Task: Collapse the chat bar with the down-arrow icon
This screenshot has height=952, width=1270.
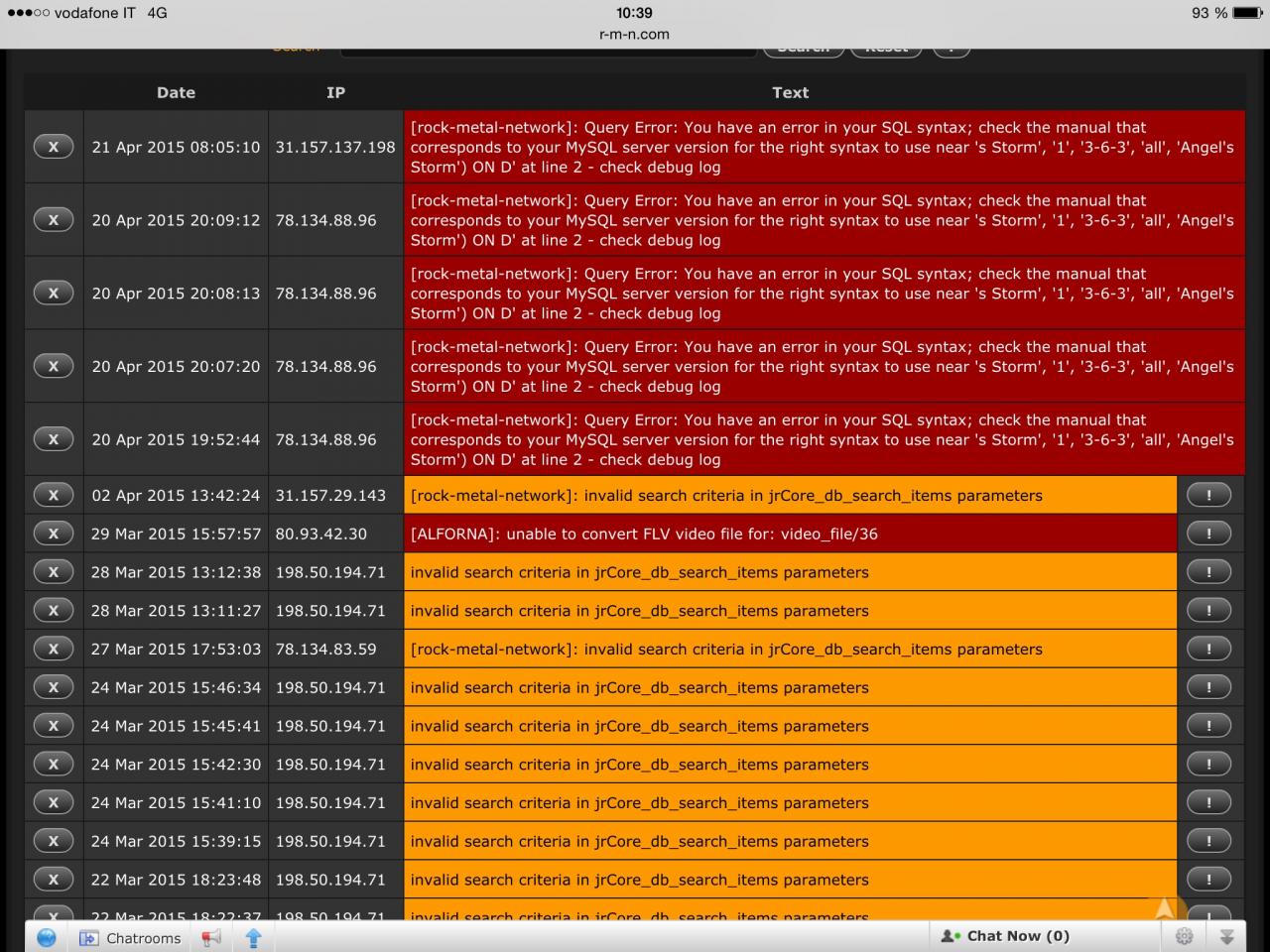Action: (x=1226, y=936)
